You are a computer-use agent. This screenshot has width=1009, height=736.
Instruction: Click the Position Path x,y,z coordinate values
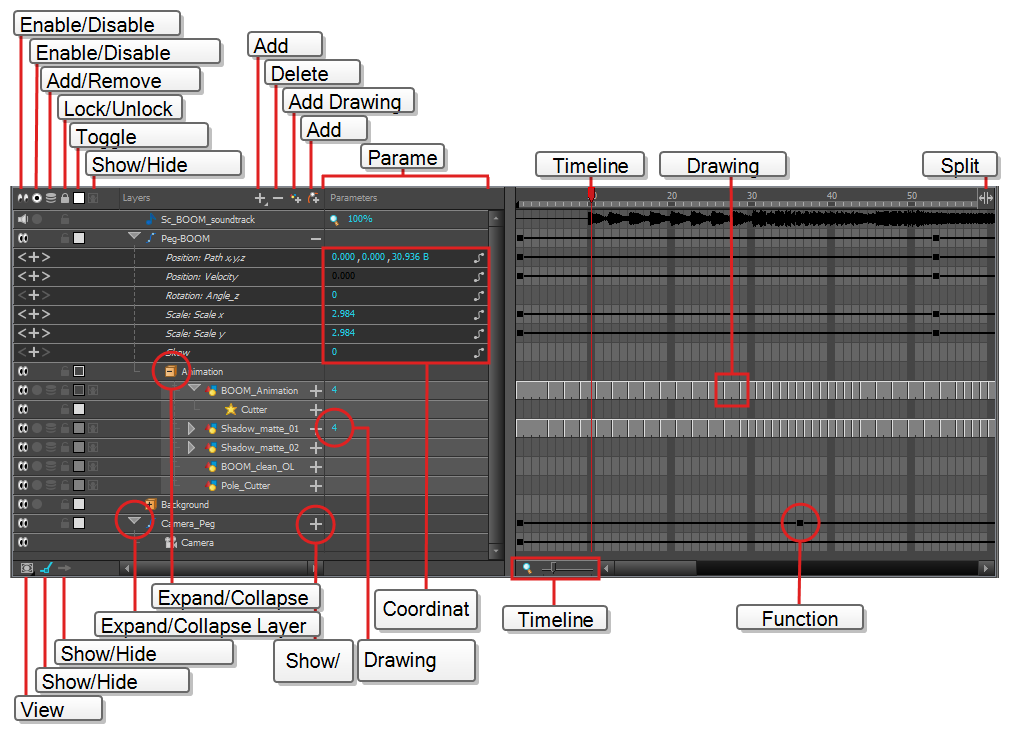point(380,257)
